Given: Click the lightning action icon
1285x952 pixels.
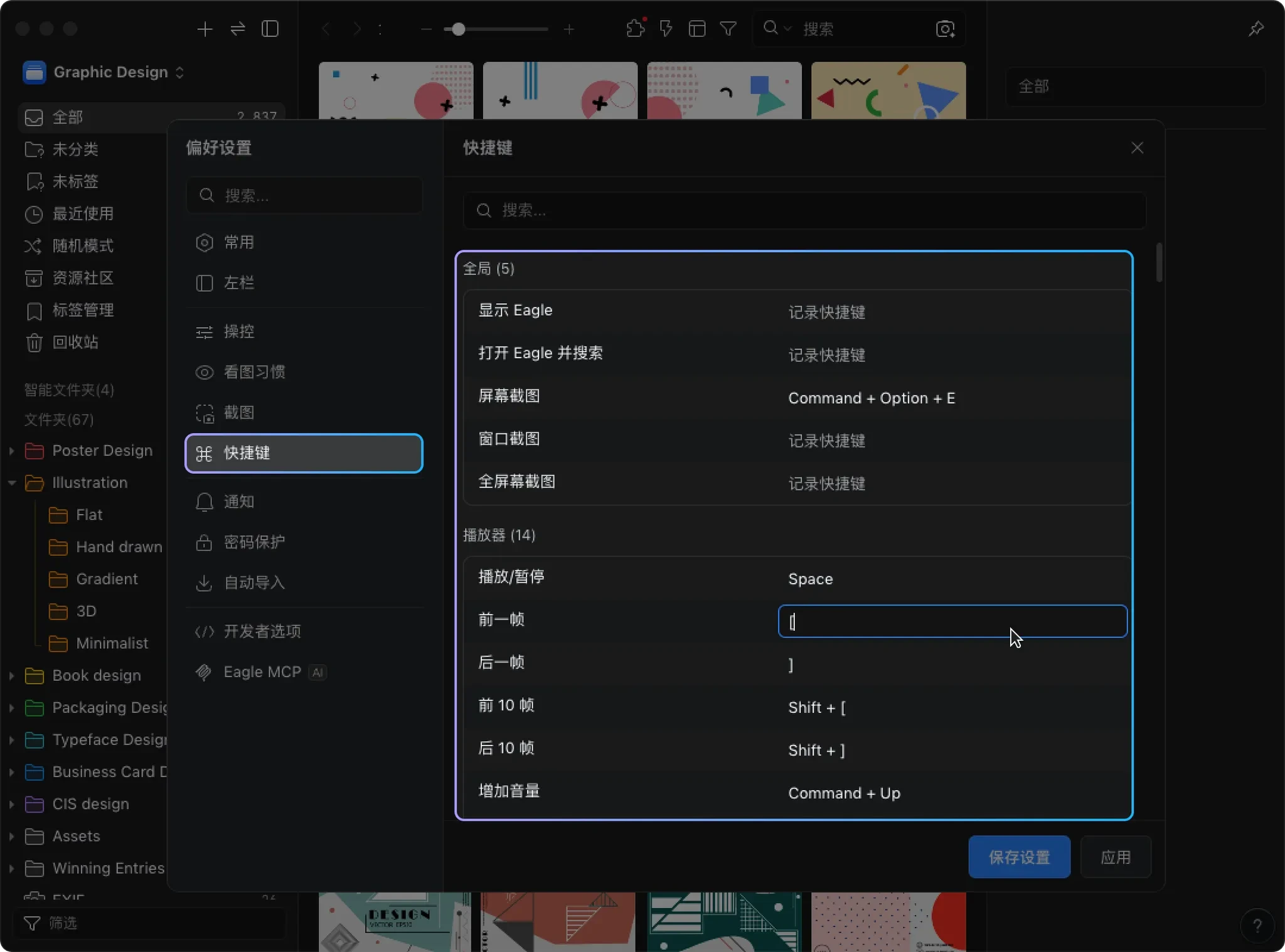Looking at the screenshot, I should coord(666,29).
